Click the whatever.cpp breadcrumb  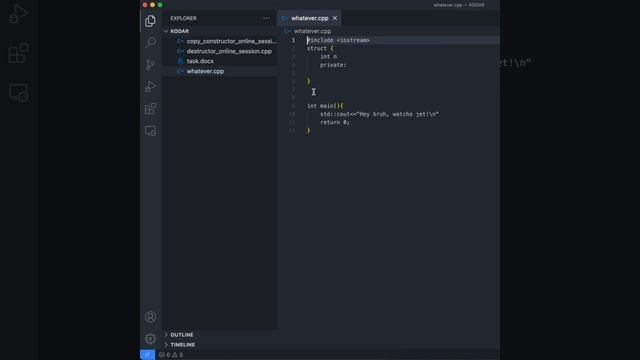tap(312, 31)
